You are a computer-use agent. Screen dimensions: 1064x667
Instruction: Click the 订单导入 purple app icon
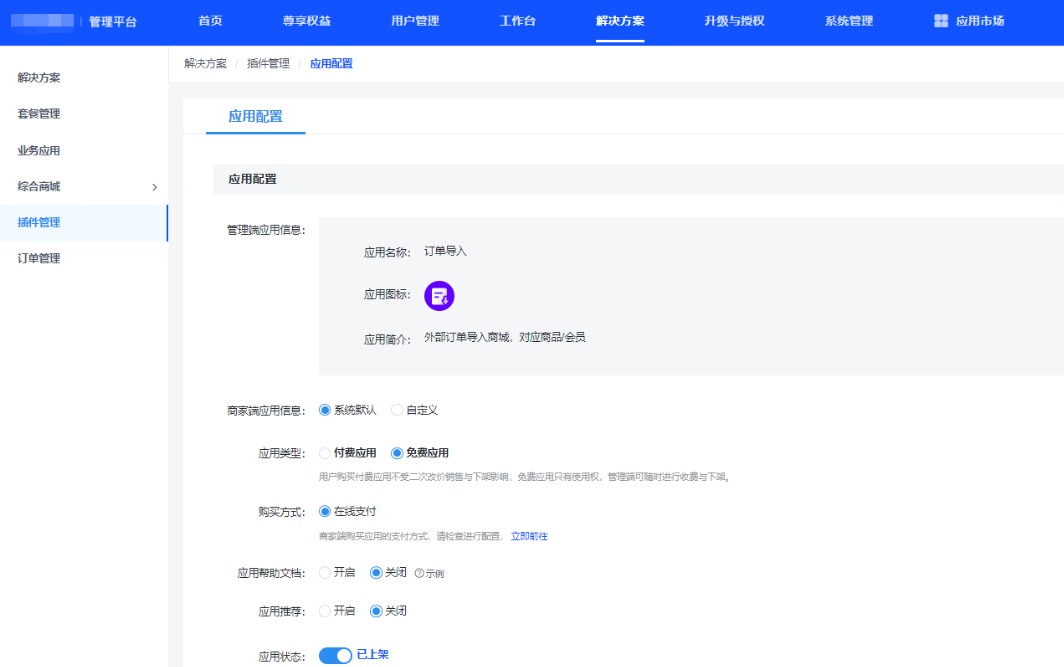pos(439,295)
